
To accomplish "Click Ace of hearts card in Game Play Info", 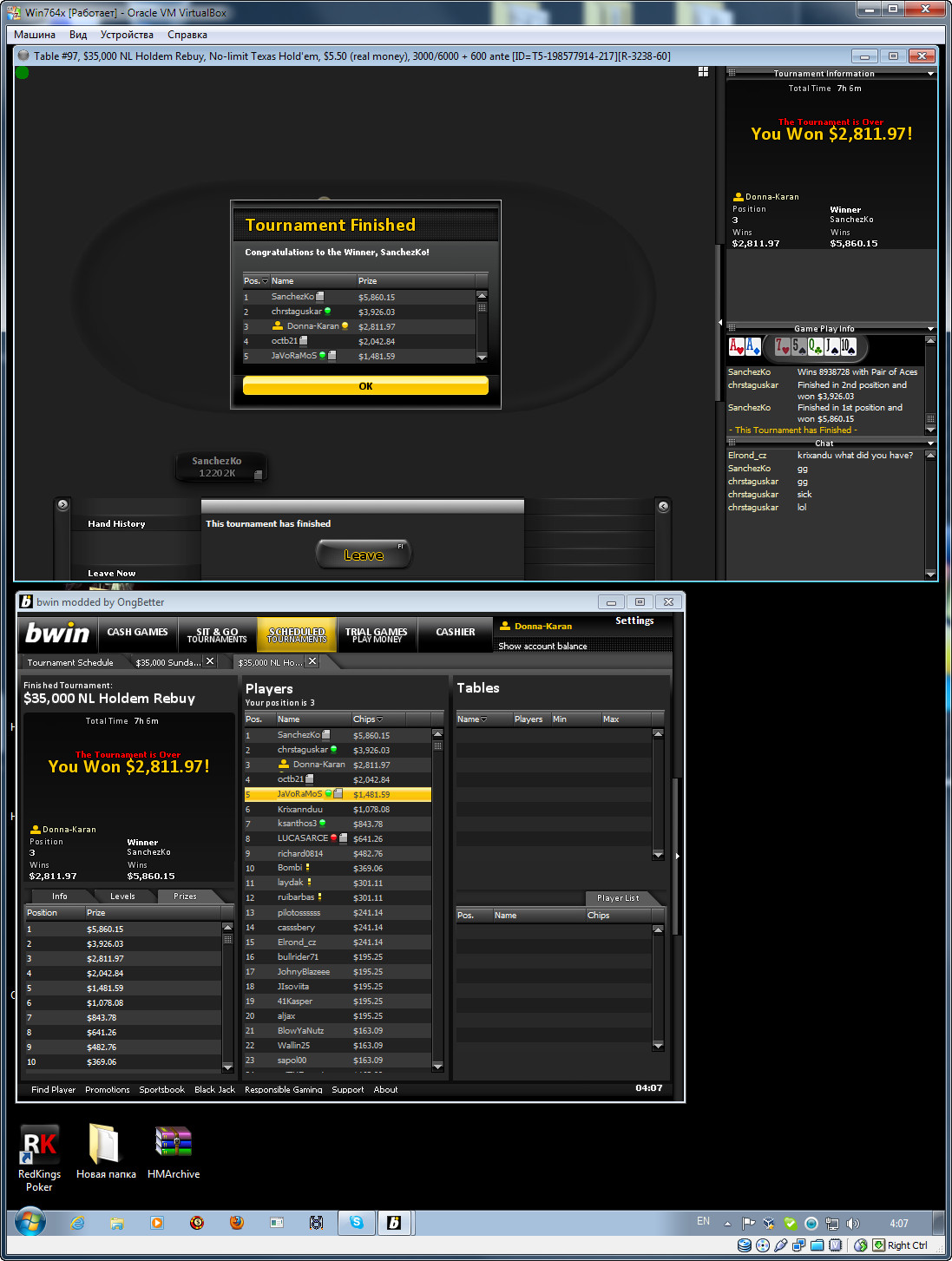I will (736, 347).
